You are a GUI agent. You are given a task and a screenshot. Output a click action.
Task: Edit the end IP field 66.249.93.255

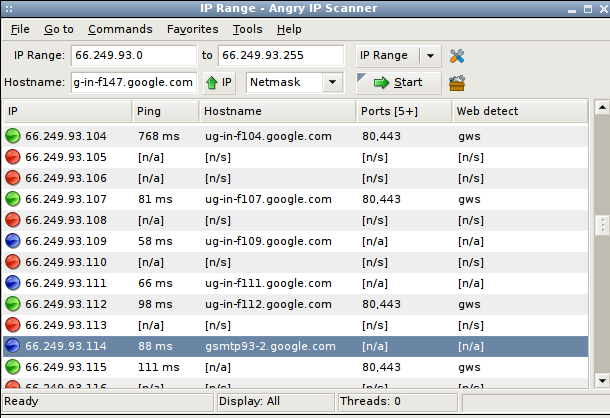(281, 56)
